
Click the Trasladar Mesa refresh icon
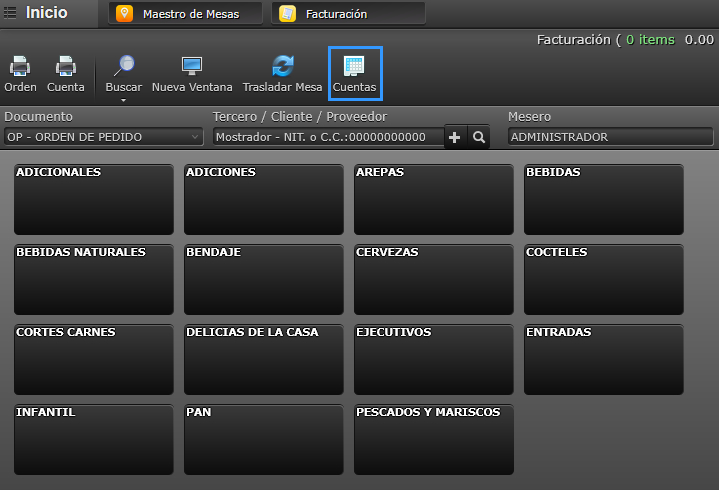point(282,66)
